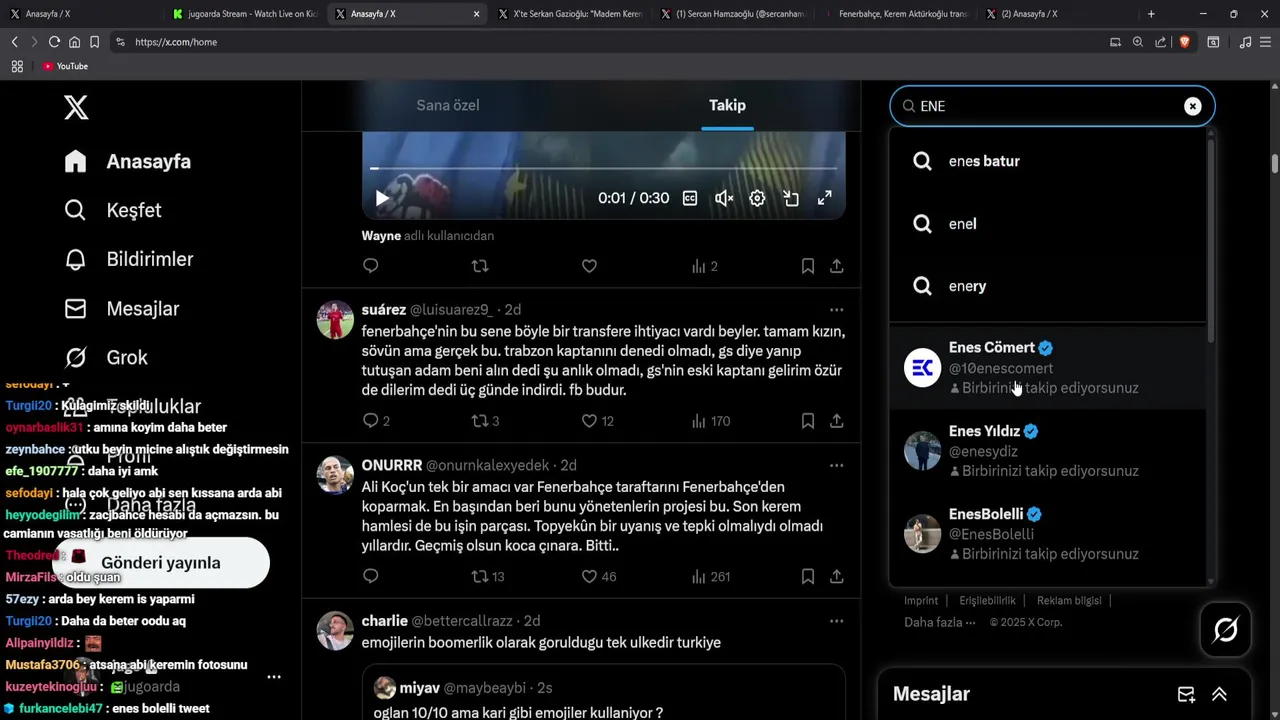Repost ONURRR post with 13 reposts
This screenshot has height=720, width=1280.
click(x=488, y=576)
